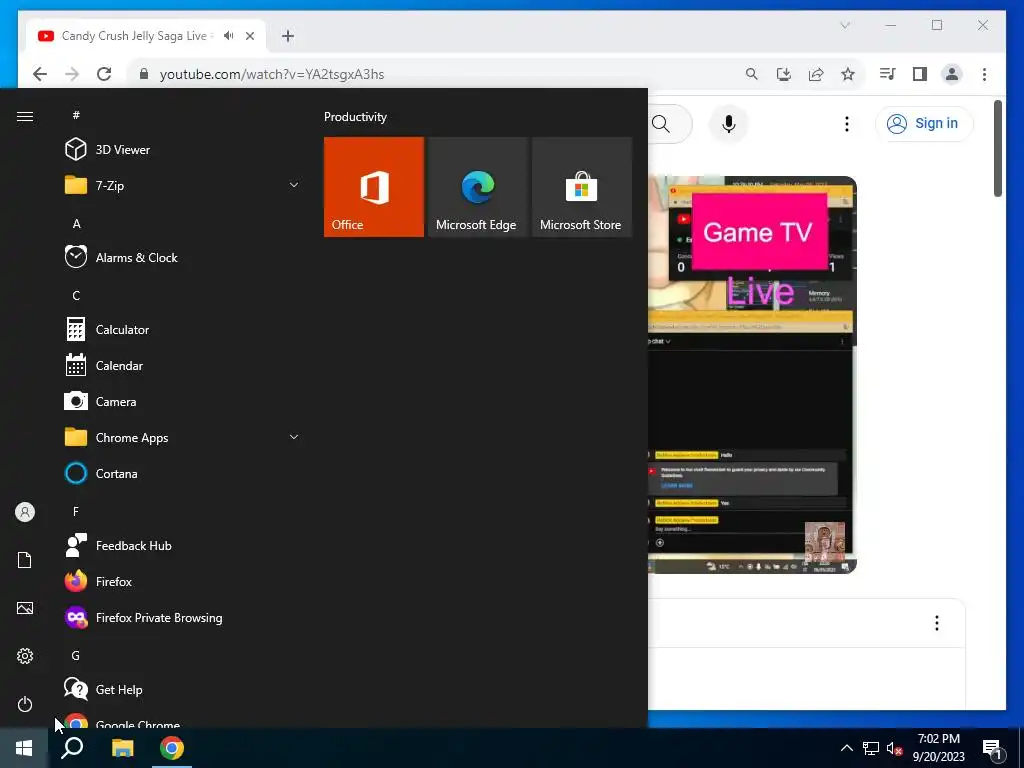Viewport: 1024px width, 768px height.
Task: Click the Office tile
Action: pos(374,187)
